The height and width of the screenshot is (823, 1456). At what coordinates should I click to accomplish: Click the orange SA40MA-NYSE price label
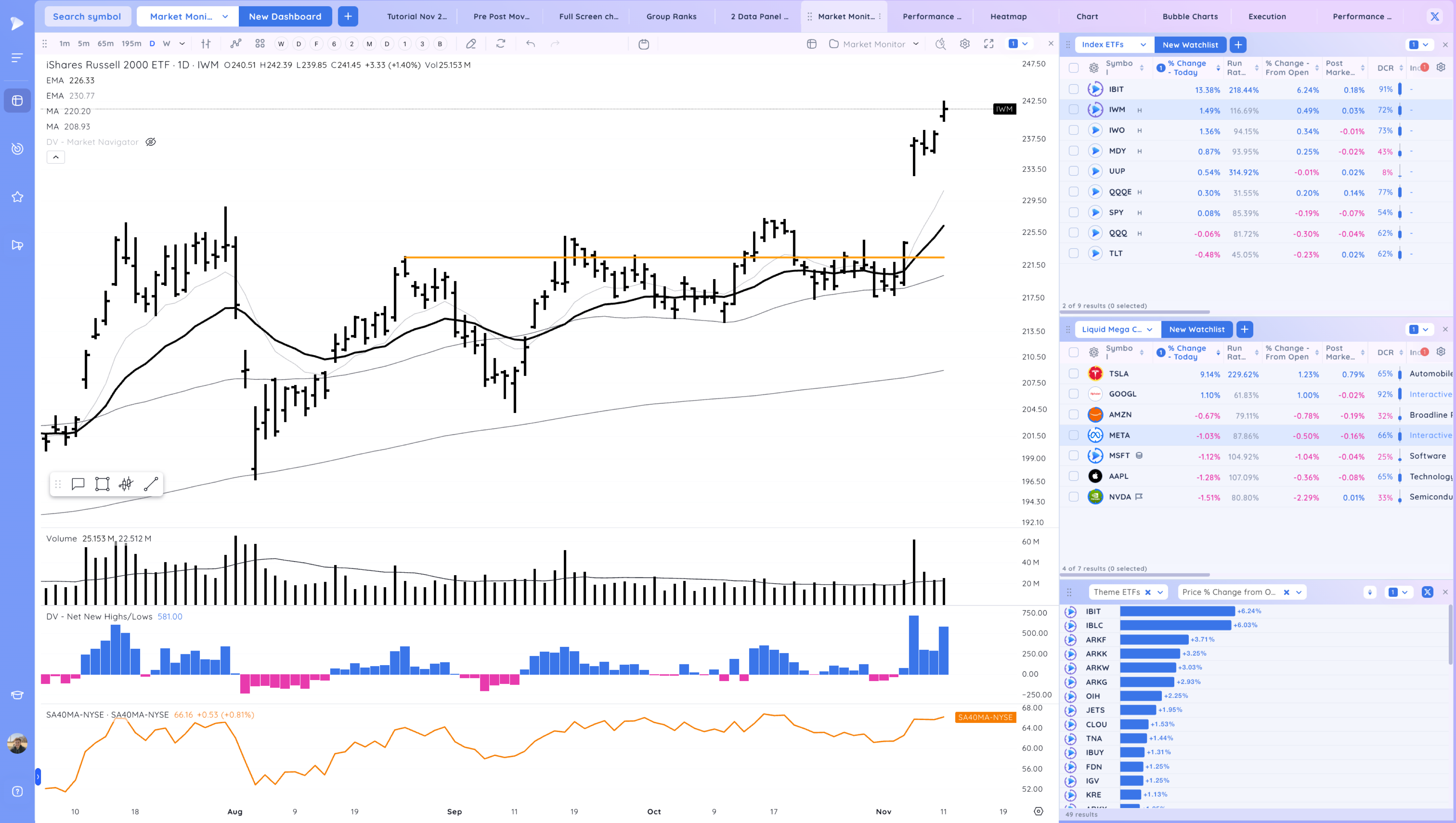click(985, 717)
